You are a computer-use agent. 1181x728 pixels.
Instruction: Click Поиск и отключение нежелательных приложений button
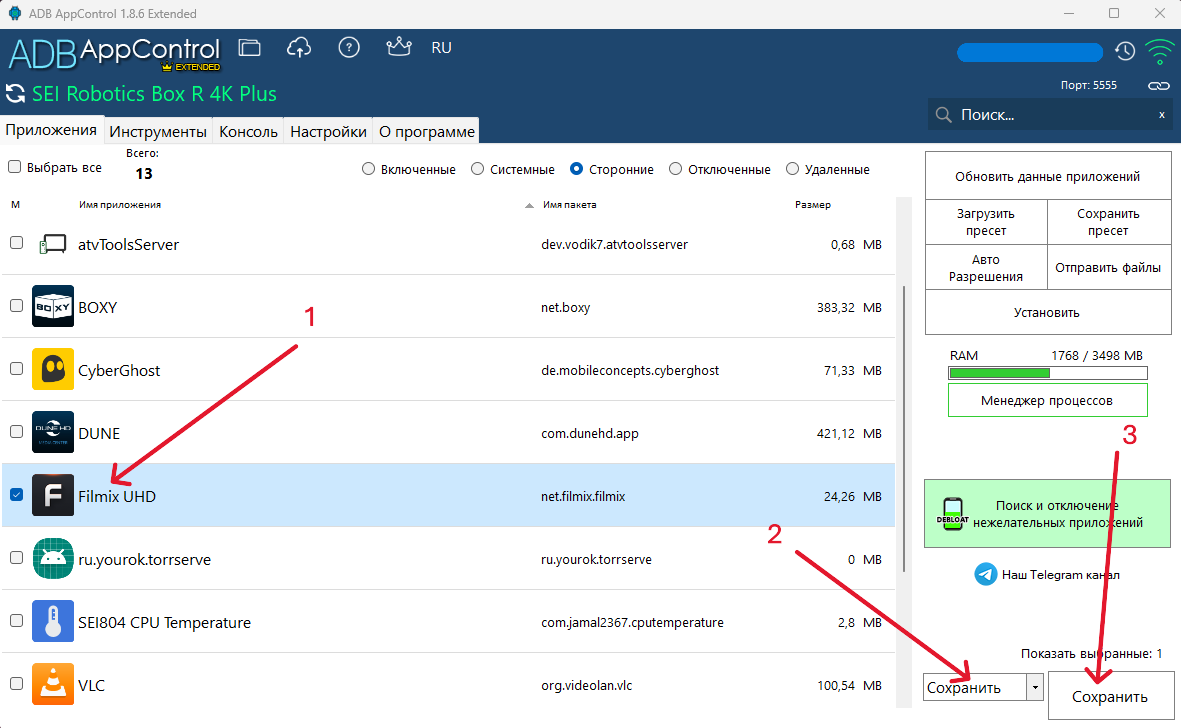coord(1048,514)
